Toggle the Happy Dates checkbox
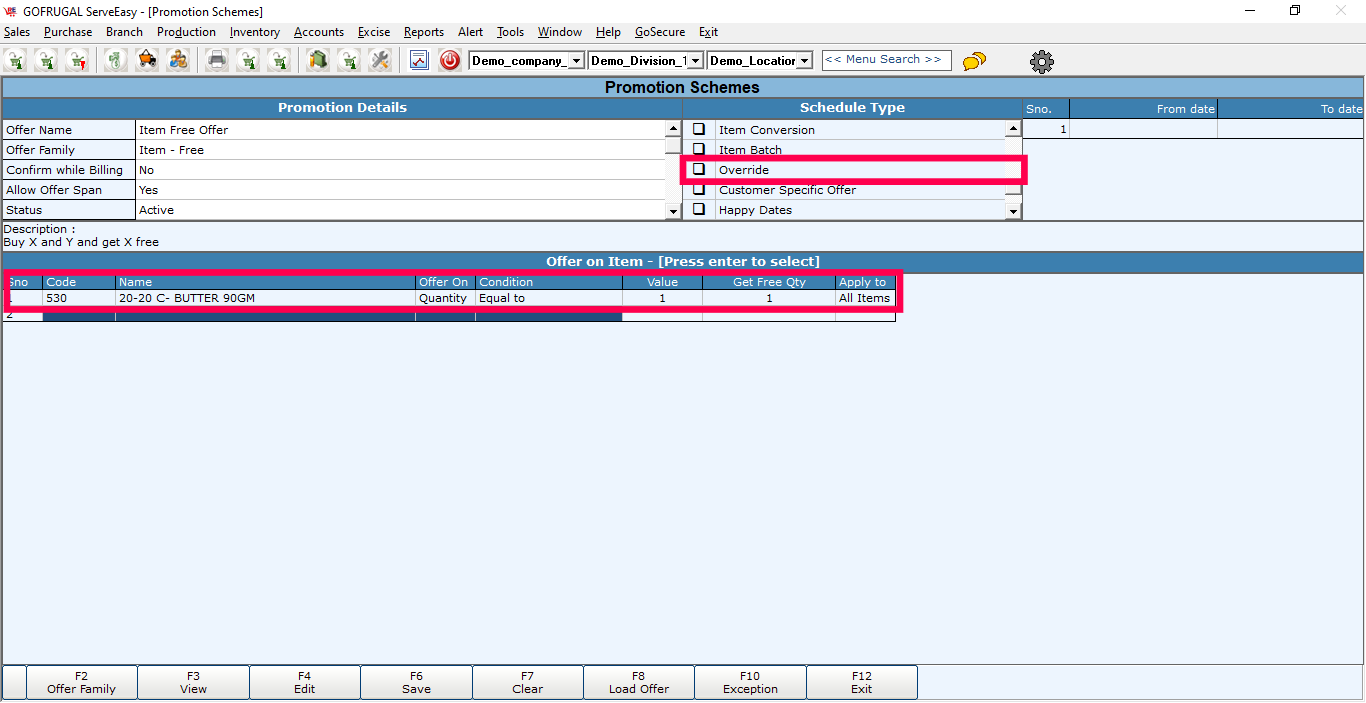Screen dimensions: 1366x703 point(699,209)
